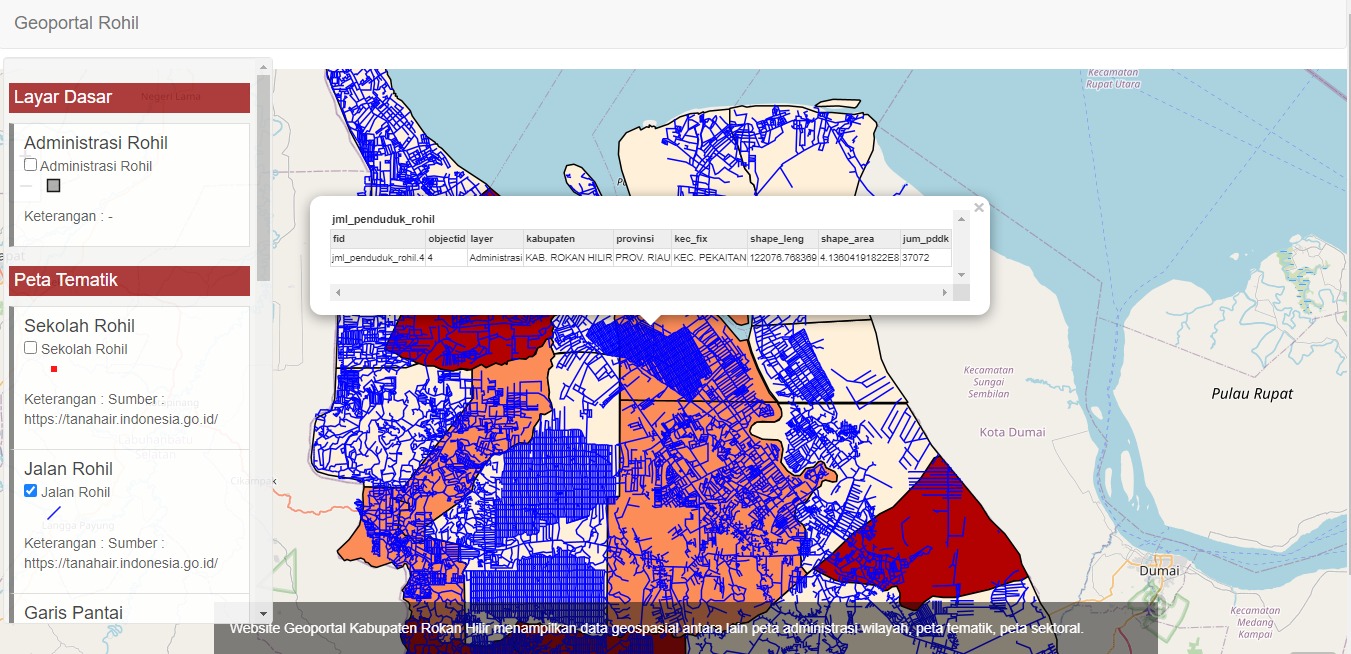This screenshot has width=1351, height=654.
Task: Click the popup table left scroll arrow
Action: pyautogui.click(x=337, y=293)
